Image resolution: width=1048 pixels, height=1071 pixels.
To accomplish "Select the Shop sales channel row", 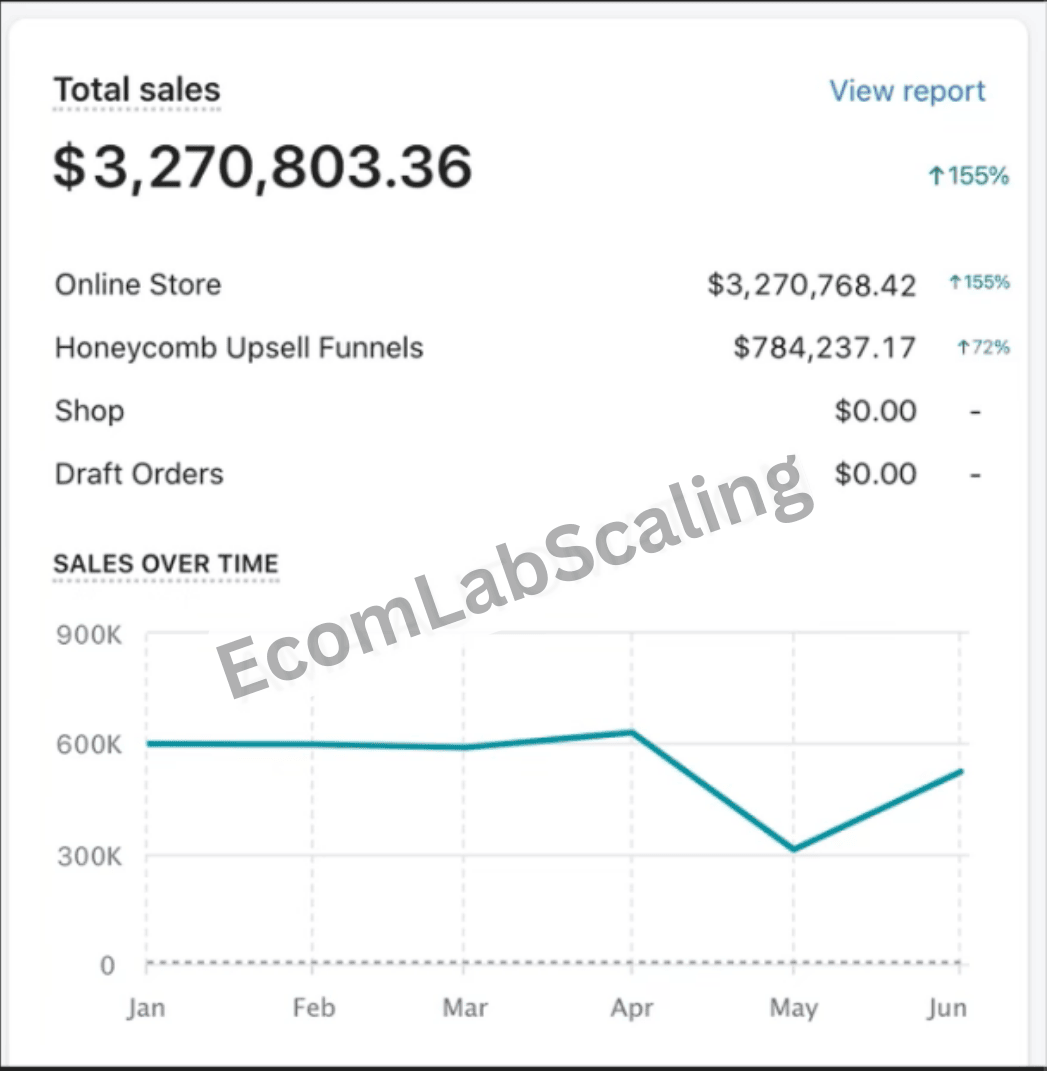I will coord(90,411).
